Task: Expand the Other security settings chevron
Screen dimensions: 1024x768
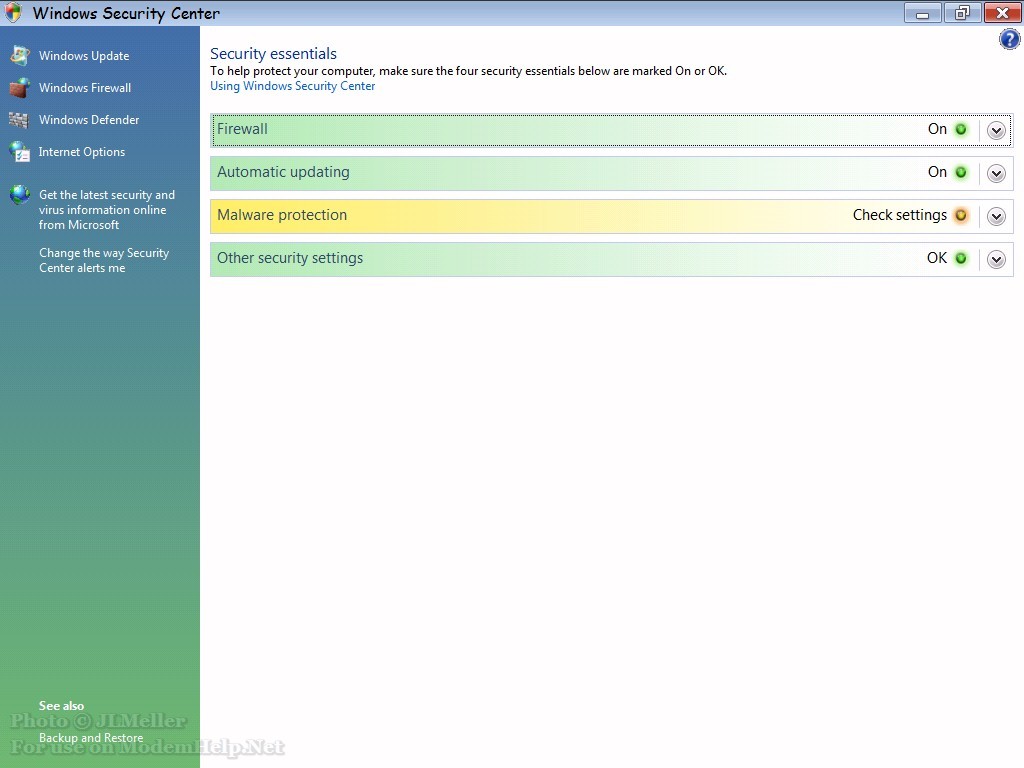Action: point(996,260)
